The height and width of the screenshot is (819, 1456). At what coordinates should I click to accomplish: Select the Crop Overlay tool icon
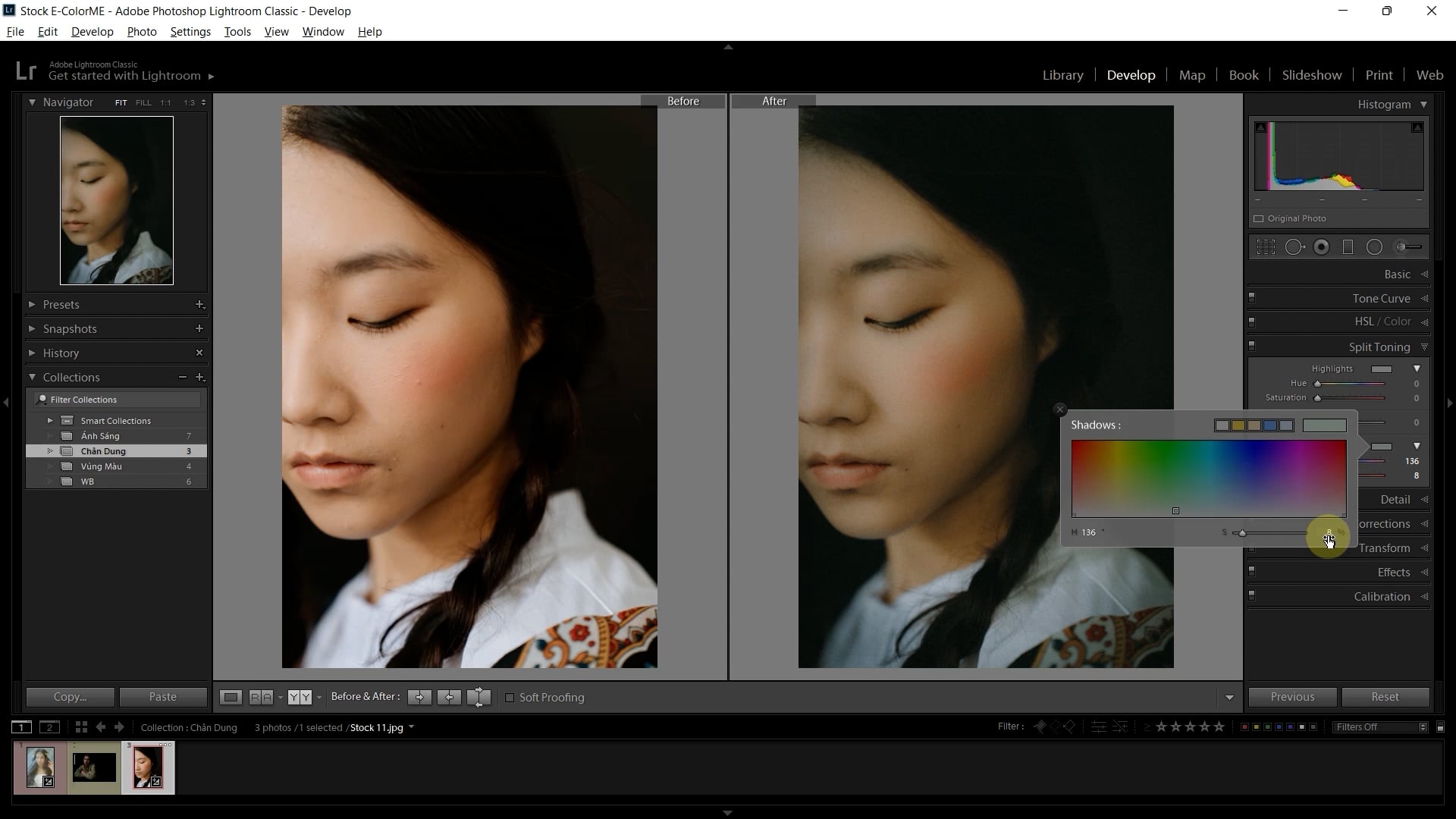1266,247
